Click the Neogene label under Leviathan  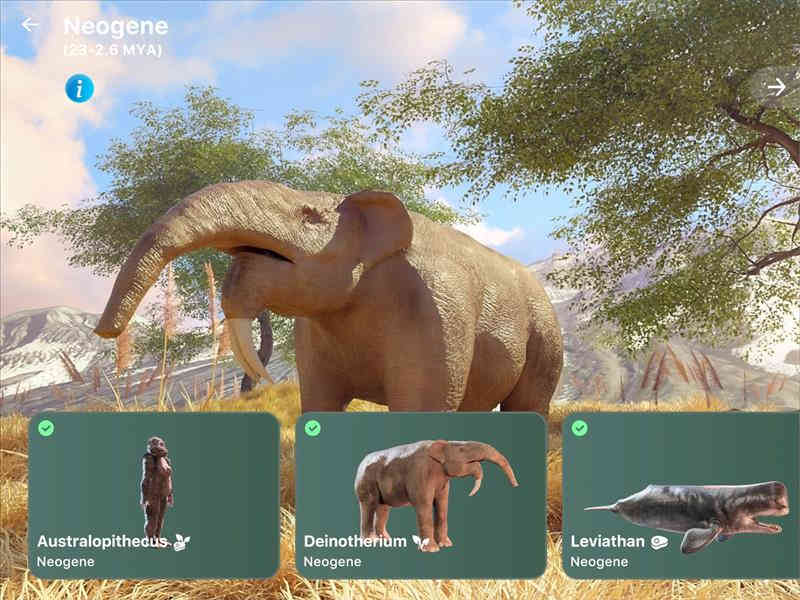pos(599,562)
